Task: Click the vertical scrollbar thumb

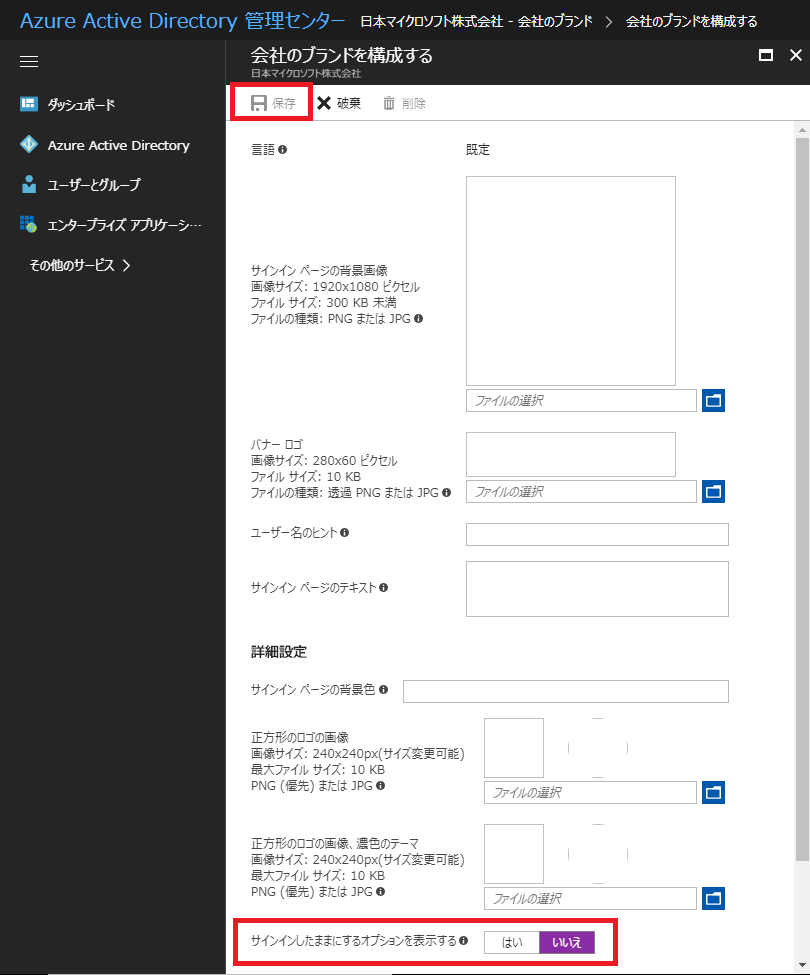Action: coord(802,499)
